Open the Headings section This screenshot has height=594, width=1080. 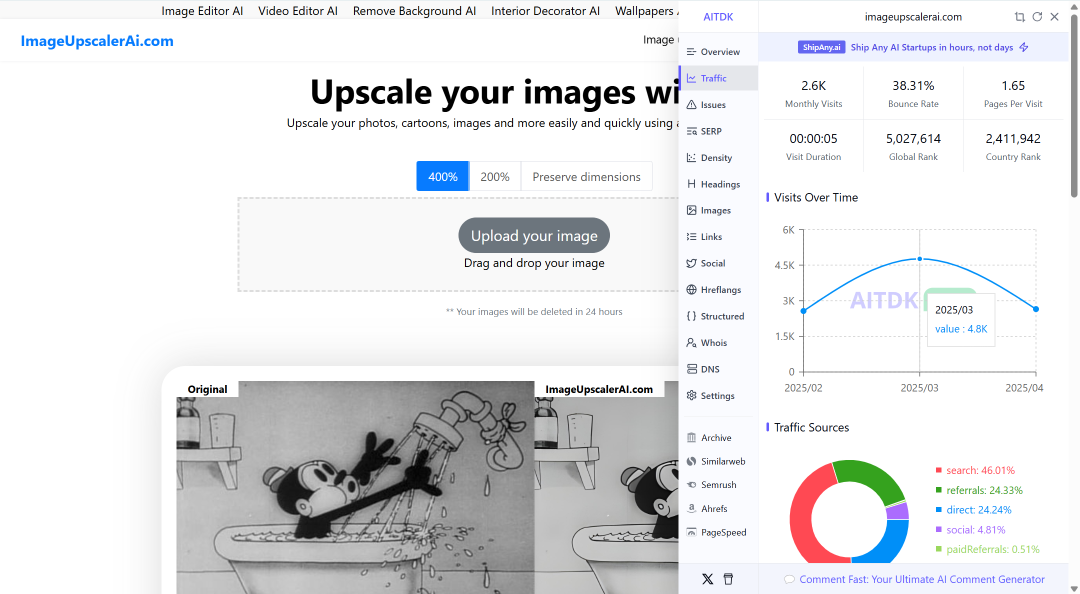718,184
